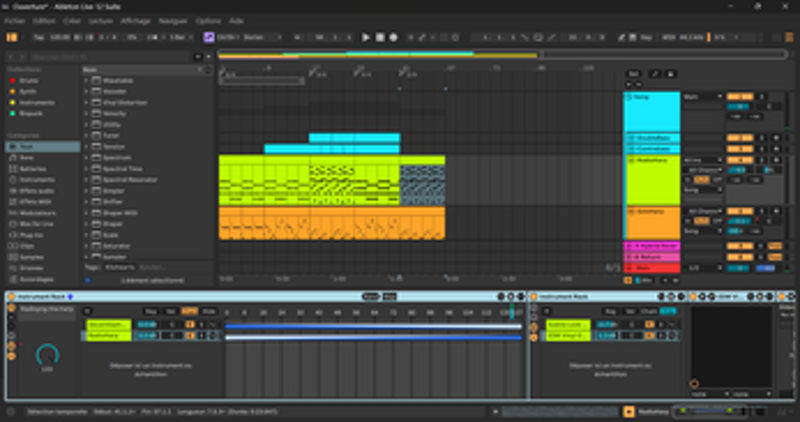Select the Sons category icon
This screenshot has height=422, width=800.
click(x=13, y=158)
